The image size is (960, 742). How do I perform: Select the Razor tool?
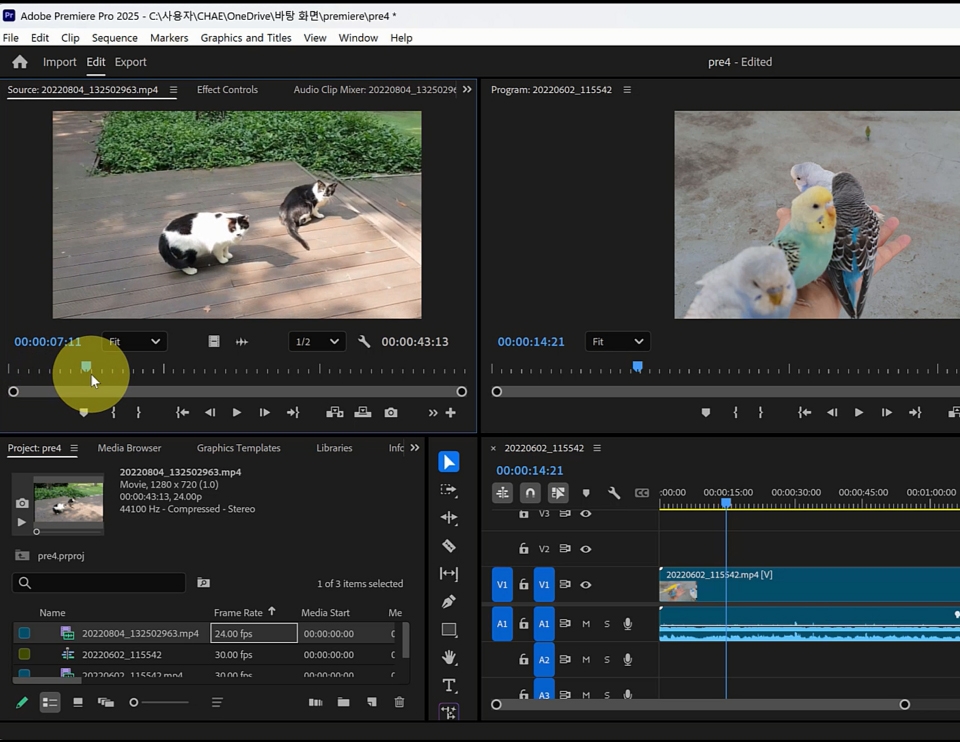pyautogui.click(x=449, y=545)
